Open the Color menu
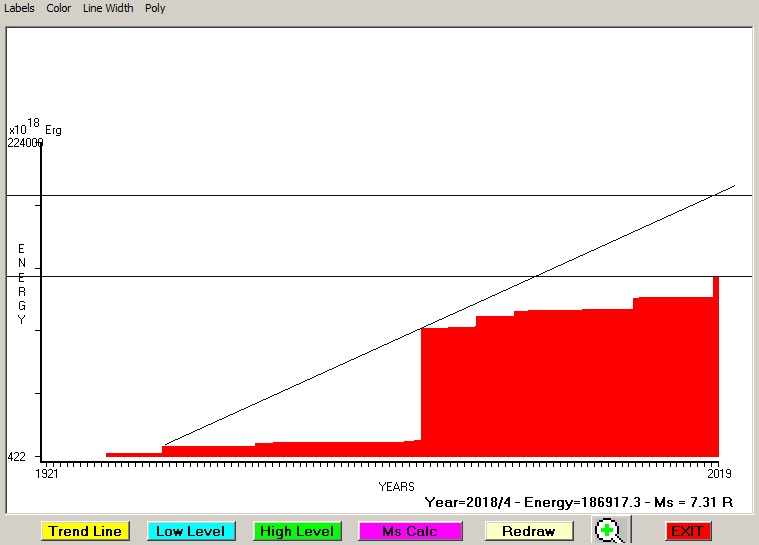This screenshot has height=545, width=759. (59, 8)
